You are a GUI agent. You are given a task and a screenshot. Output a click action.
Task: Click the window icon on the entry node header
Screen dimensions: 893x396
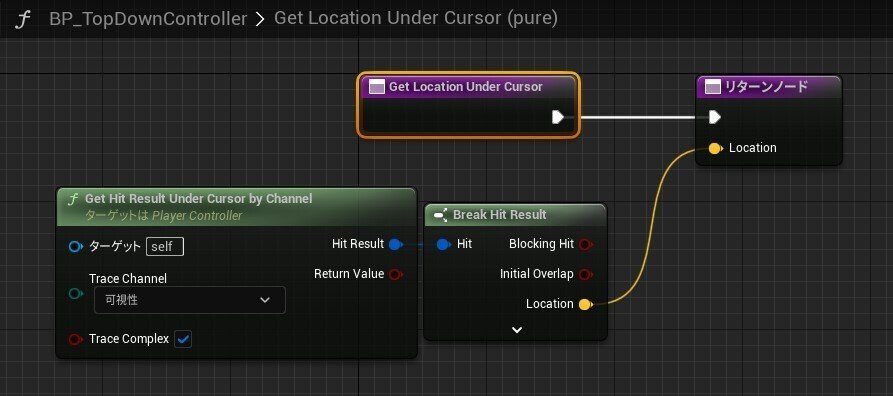[376, 87]
